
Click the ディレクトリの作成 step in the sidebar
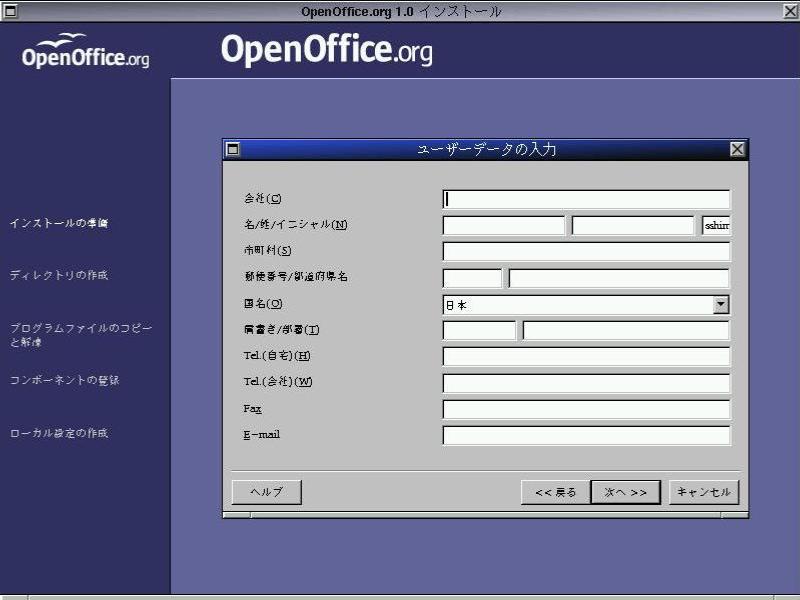point(59,275)
